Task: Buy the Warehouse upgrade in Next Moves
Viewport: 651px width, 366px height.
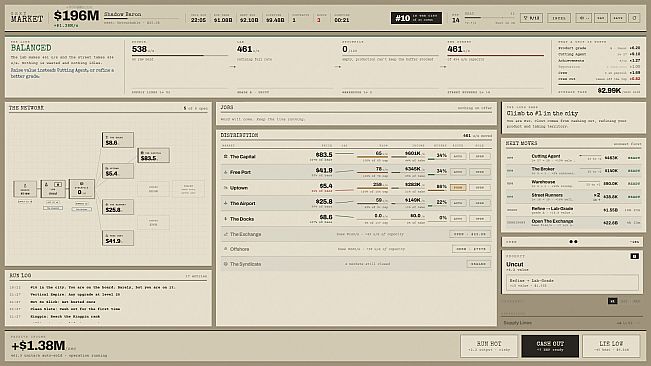Action: coord(573,183)
